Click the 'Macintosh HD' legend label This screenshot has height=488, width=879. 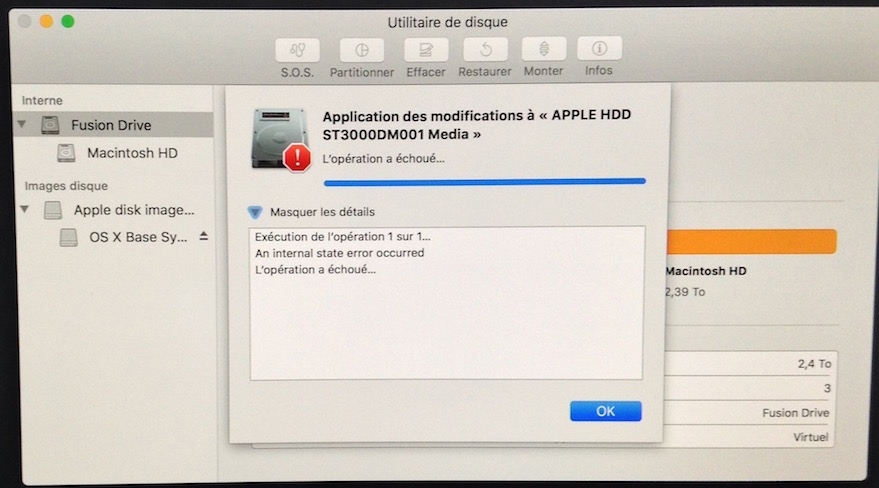point(706,271)
